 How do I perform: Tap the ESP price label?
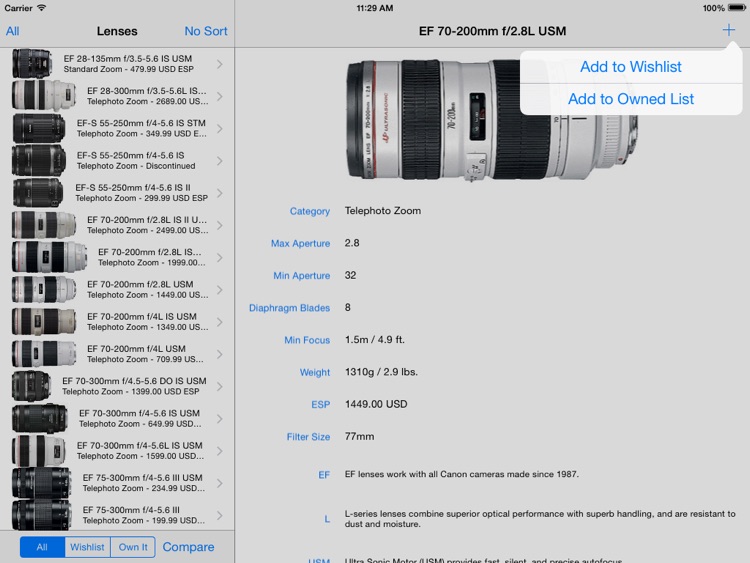click(320, 405)
